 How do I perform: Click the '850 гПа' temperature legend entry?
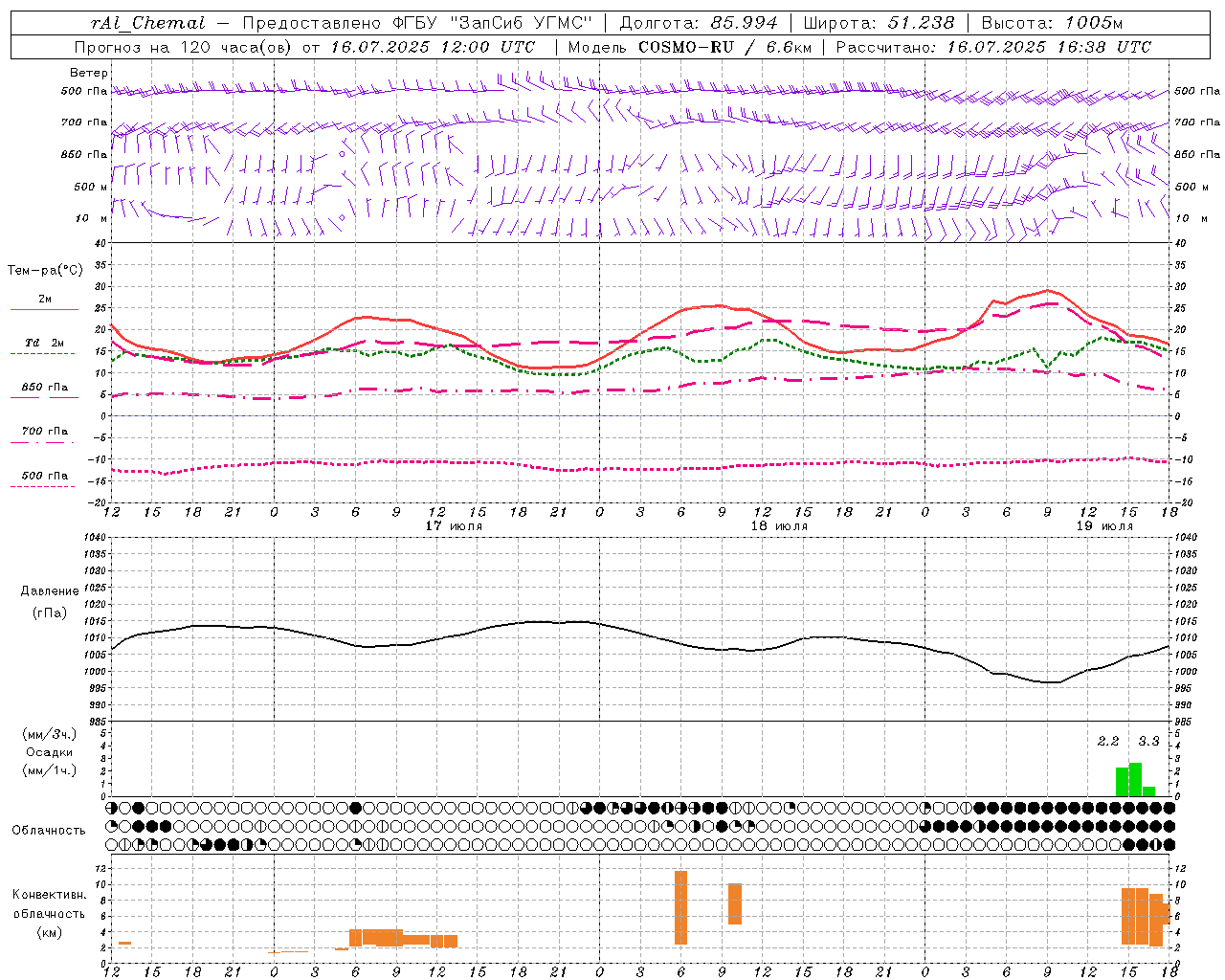[44, 388]
